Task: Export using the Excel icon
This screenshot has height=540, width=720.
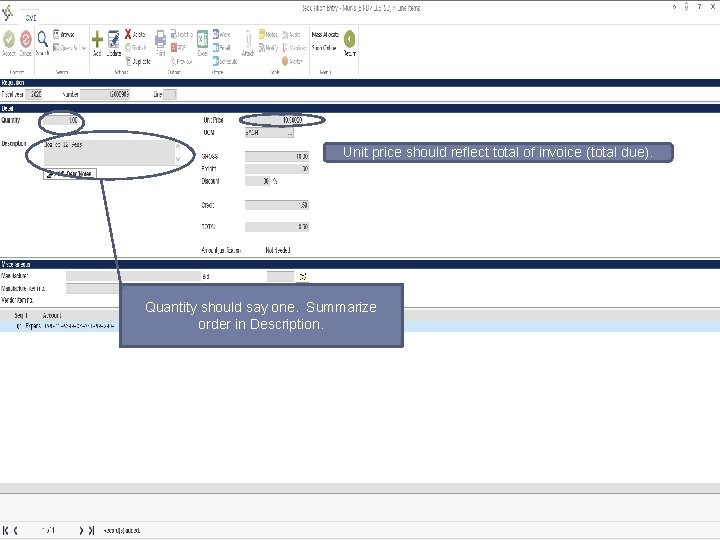Action: (x=202, y=39)
